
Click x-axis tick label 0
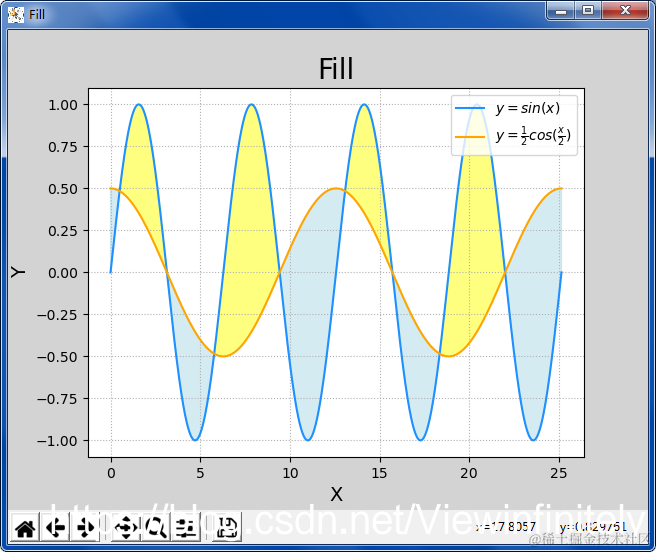pos(111,473)
